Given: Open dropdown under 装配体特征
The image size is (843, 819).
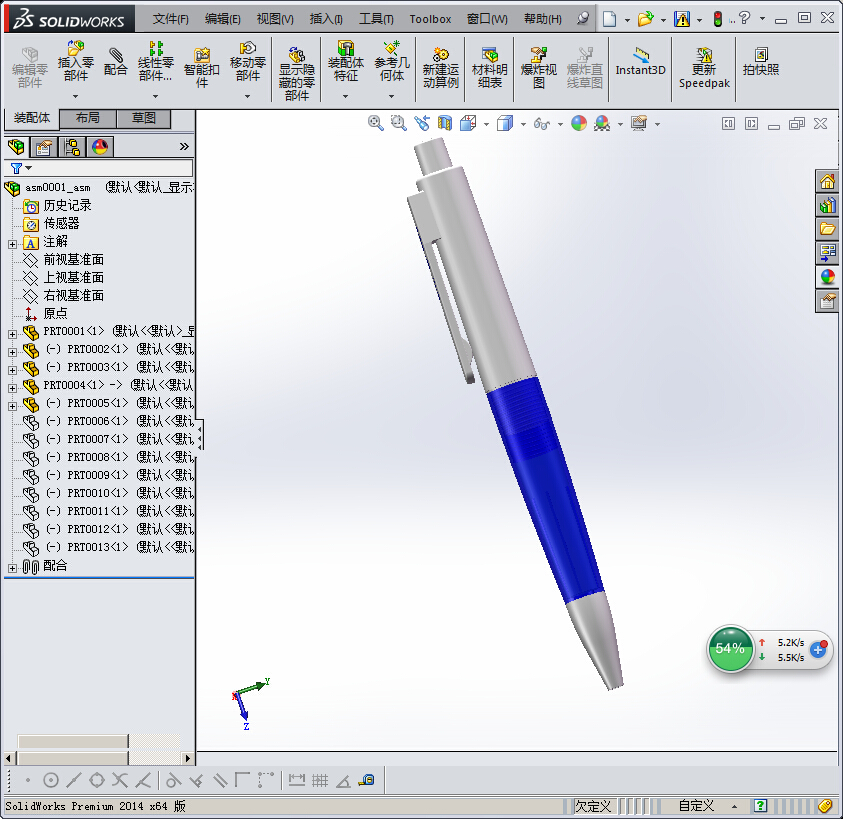Looking at the screenshot, I should (x=345, y=96).
